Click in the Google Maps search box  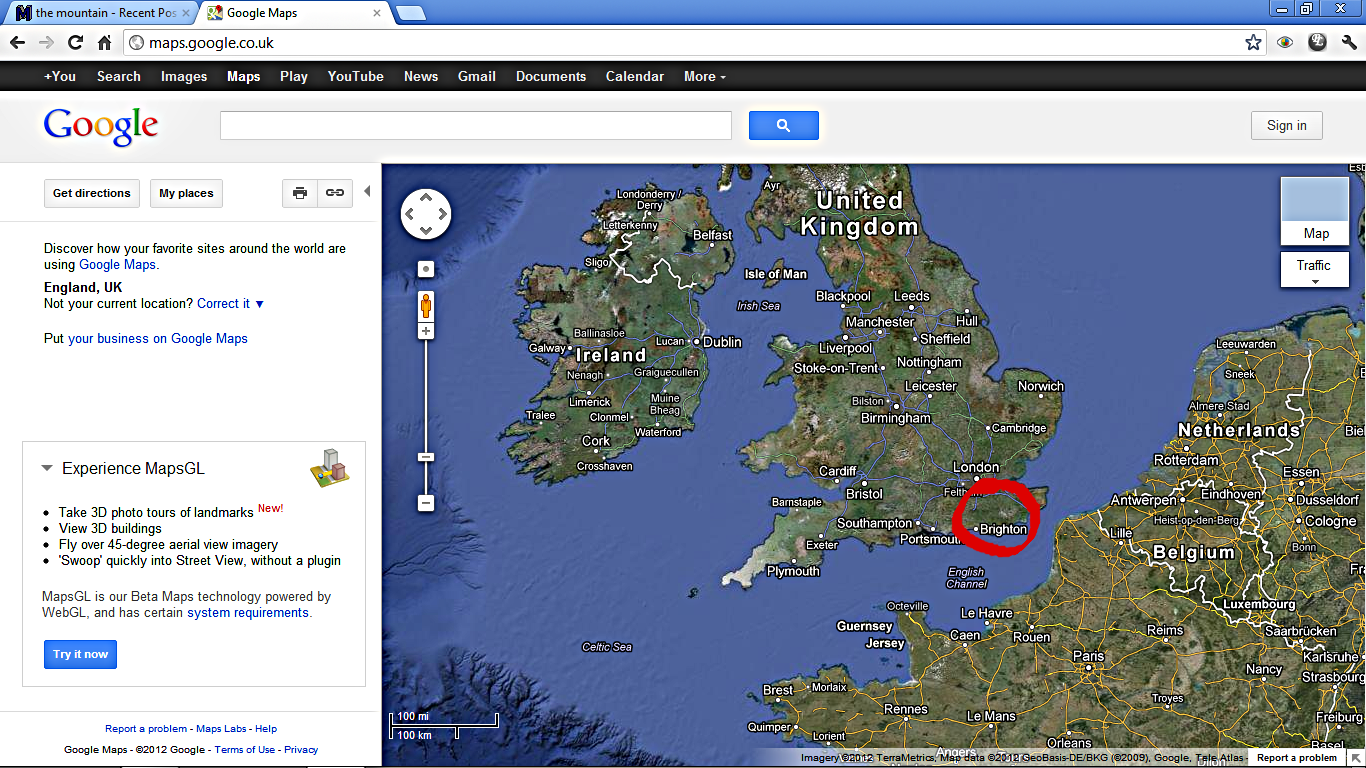[476, 125]
